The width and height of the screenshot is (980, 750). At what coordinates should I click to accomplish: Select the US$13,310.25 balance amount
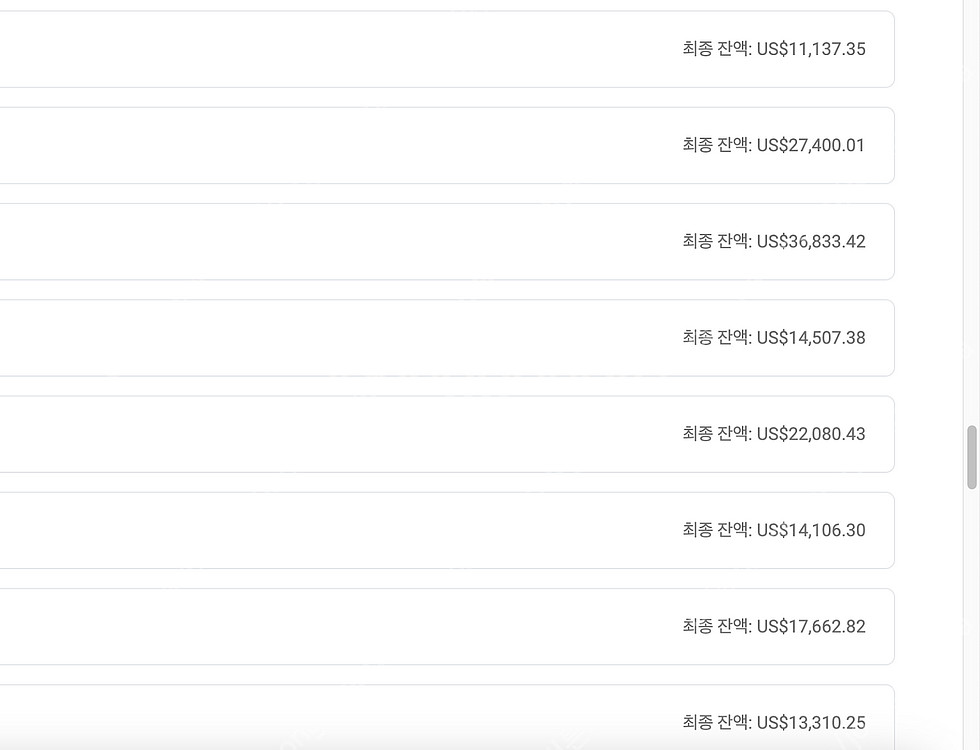(811, 722)
